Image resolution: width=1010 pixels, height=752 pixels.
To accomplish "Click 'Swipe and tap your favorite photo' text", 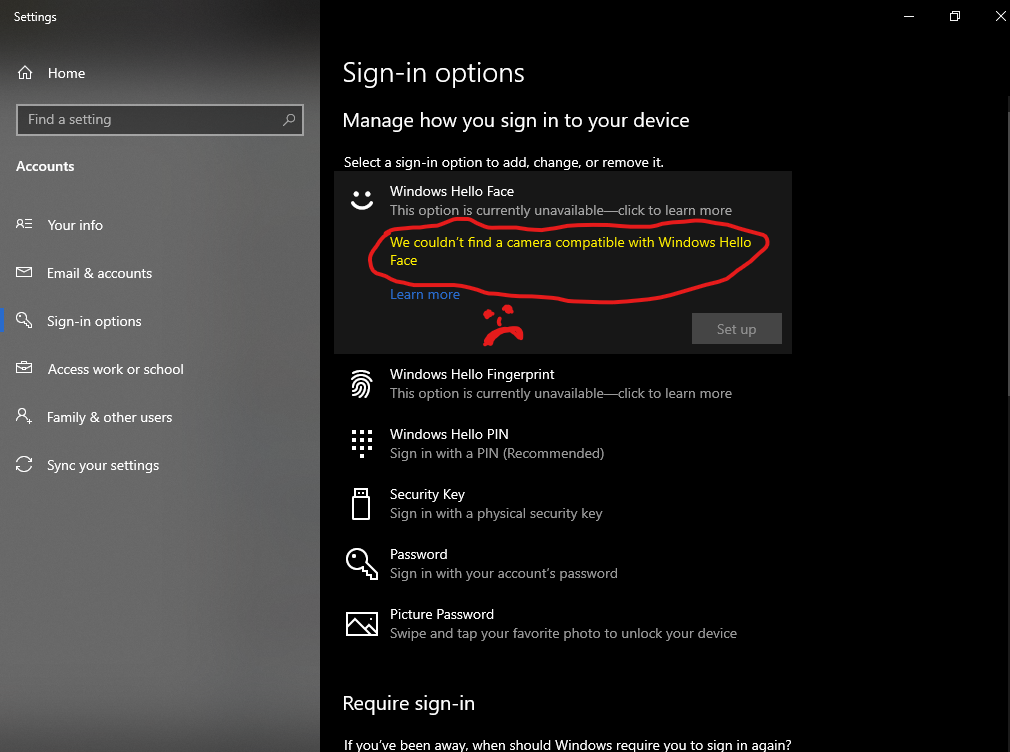I will pyautogui.click(x=563, y=633).
